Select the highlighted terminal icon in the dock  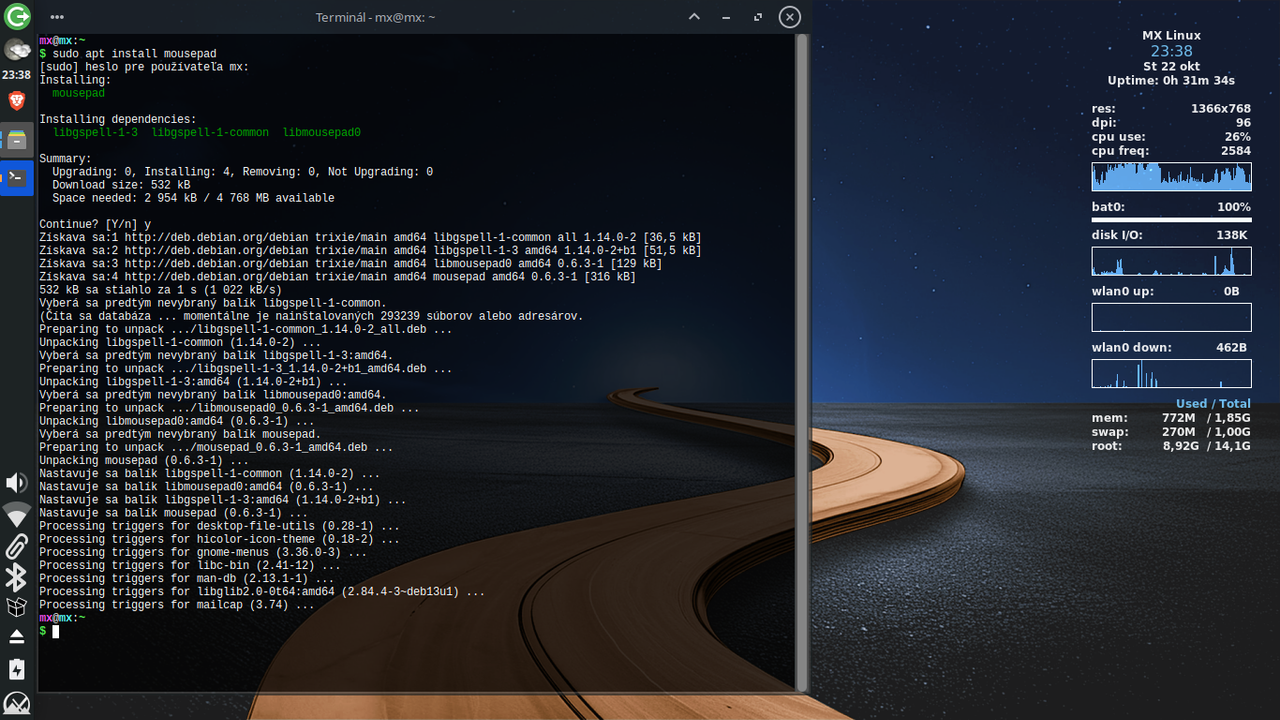click(16, 178)
